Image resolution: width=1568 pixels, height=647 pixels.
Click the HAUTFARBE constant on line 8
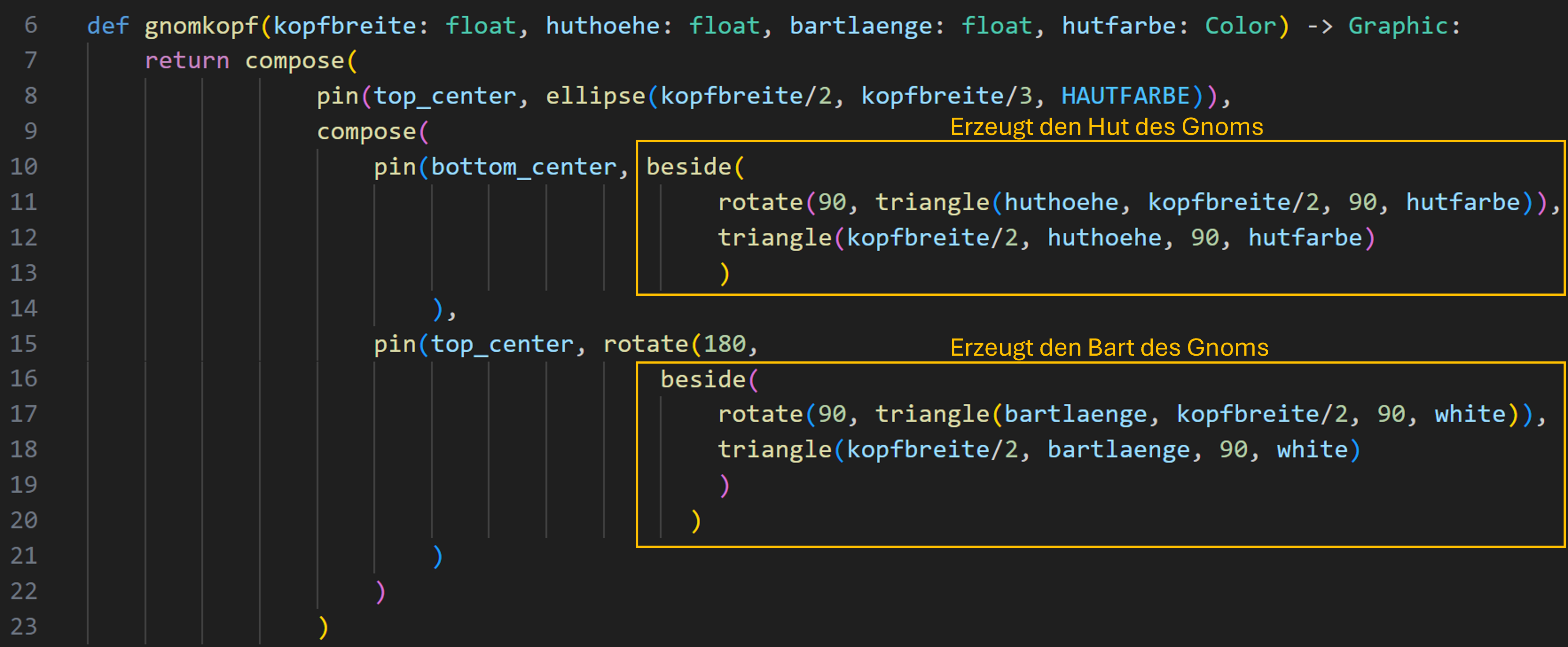pyautogui.click(x=1125, y=96)
